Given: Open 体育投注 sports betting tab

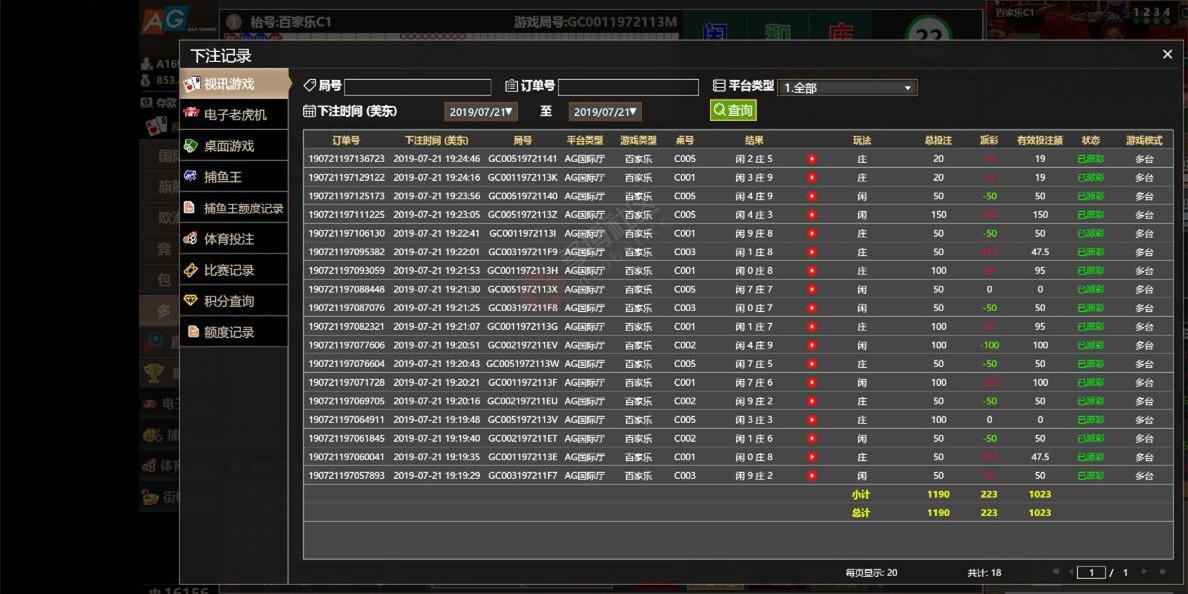Looking at the screenshot, I should tap(234, 239).
